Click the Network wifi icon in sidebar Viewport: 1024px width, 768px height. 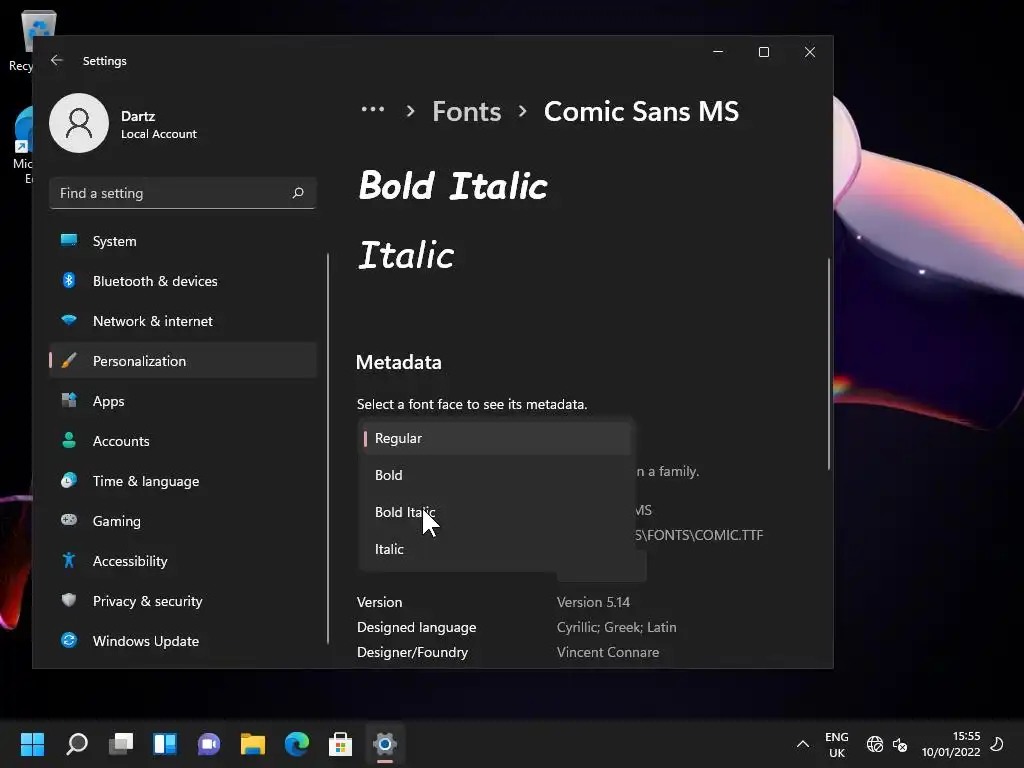[69, 320]
